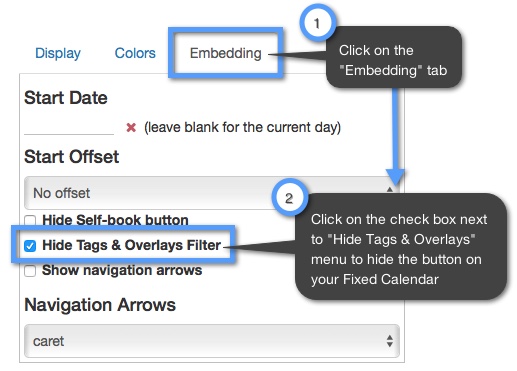Screen dimensions: 517x371
Task: Enable the Hide Self-book button checkbox
Action: coord(30,220)
